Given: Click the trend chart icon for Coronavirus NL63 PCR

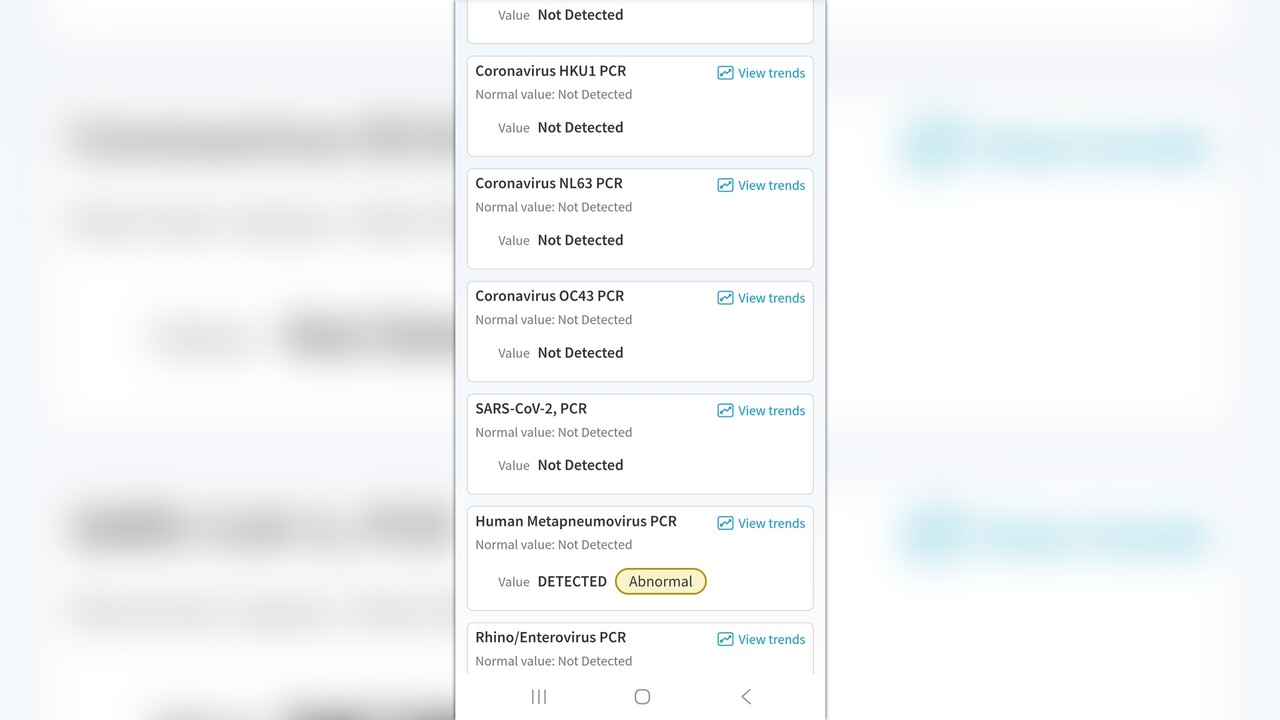Looking at the screenshot, I should tap(725, 185).
